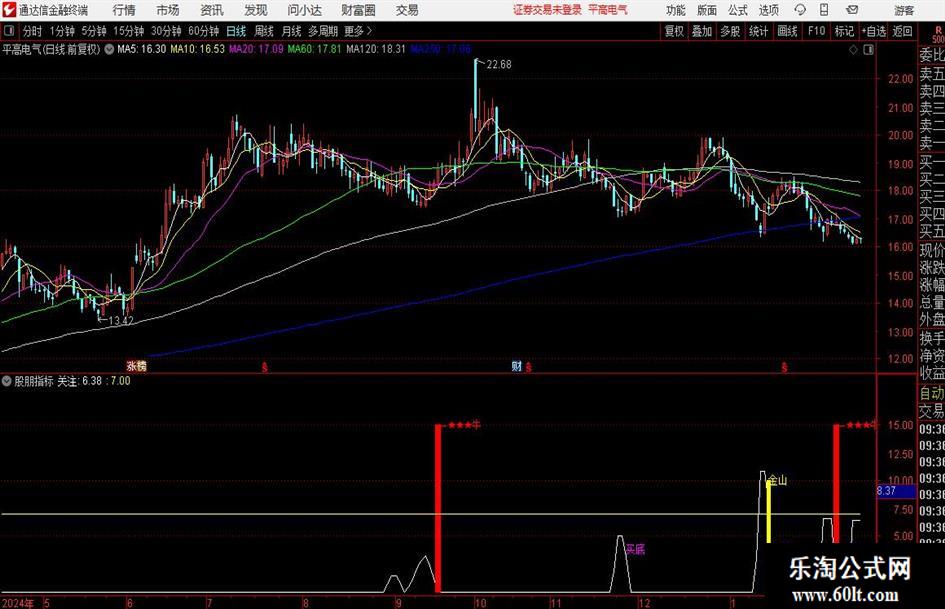Switch to the 周线 weekly period
Image resolution: width=945 pixels, height=609 pixels.
264,31
